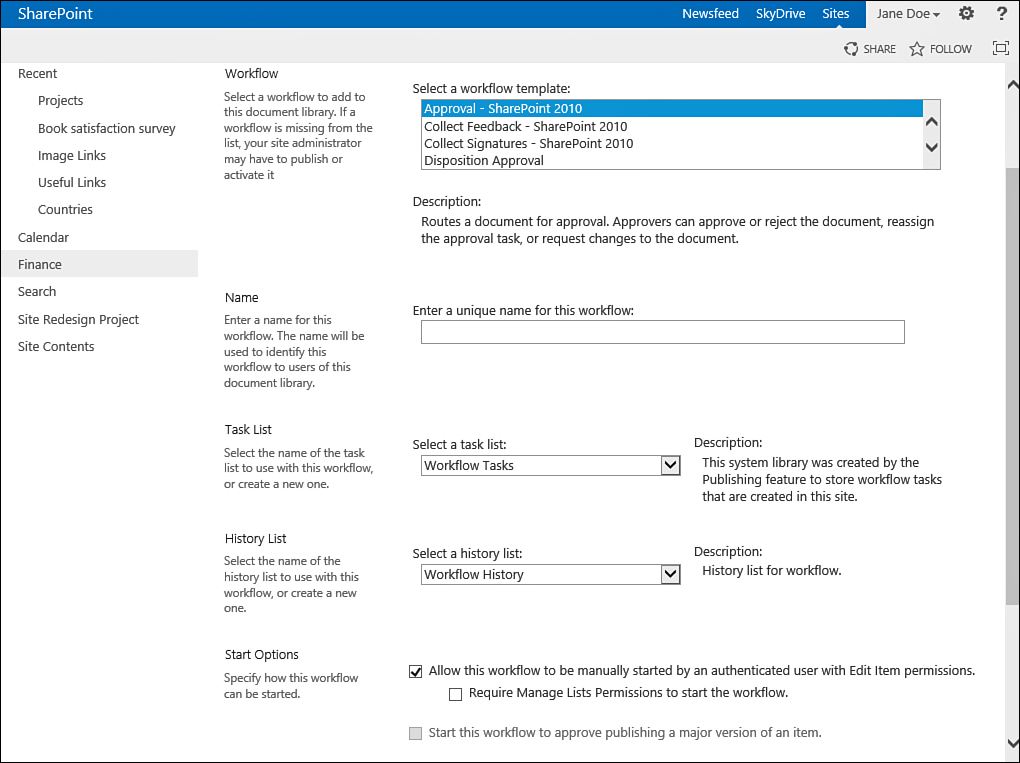
Task: Open Search in navigation
Action: tap(37, 291)
